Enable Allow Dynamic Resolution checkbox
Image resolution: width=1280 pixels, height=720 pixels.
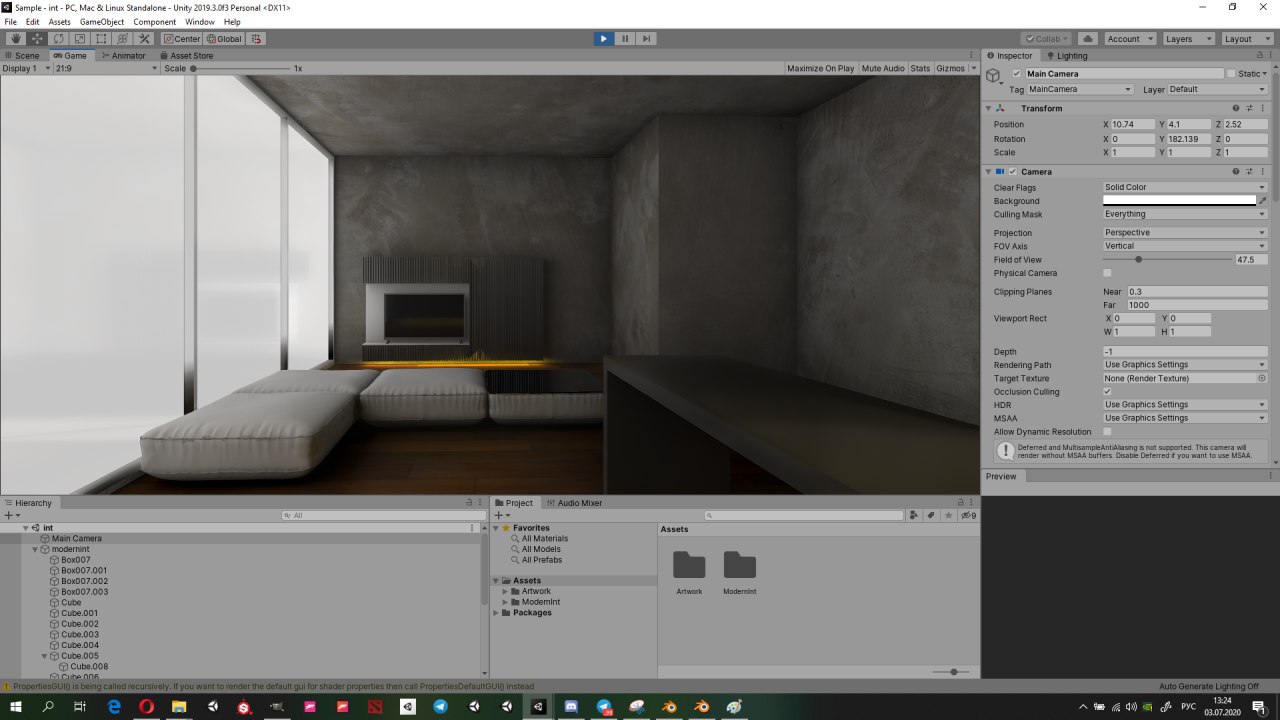coord(1107,432)
